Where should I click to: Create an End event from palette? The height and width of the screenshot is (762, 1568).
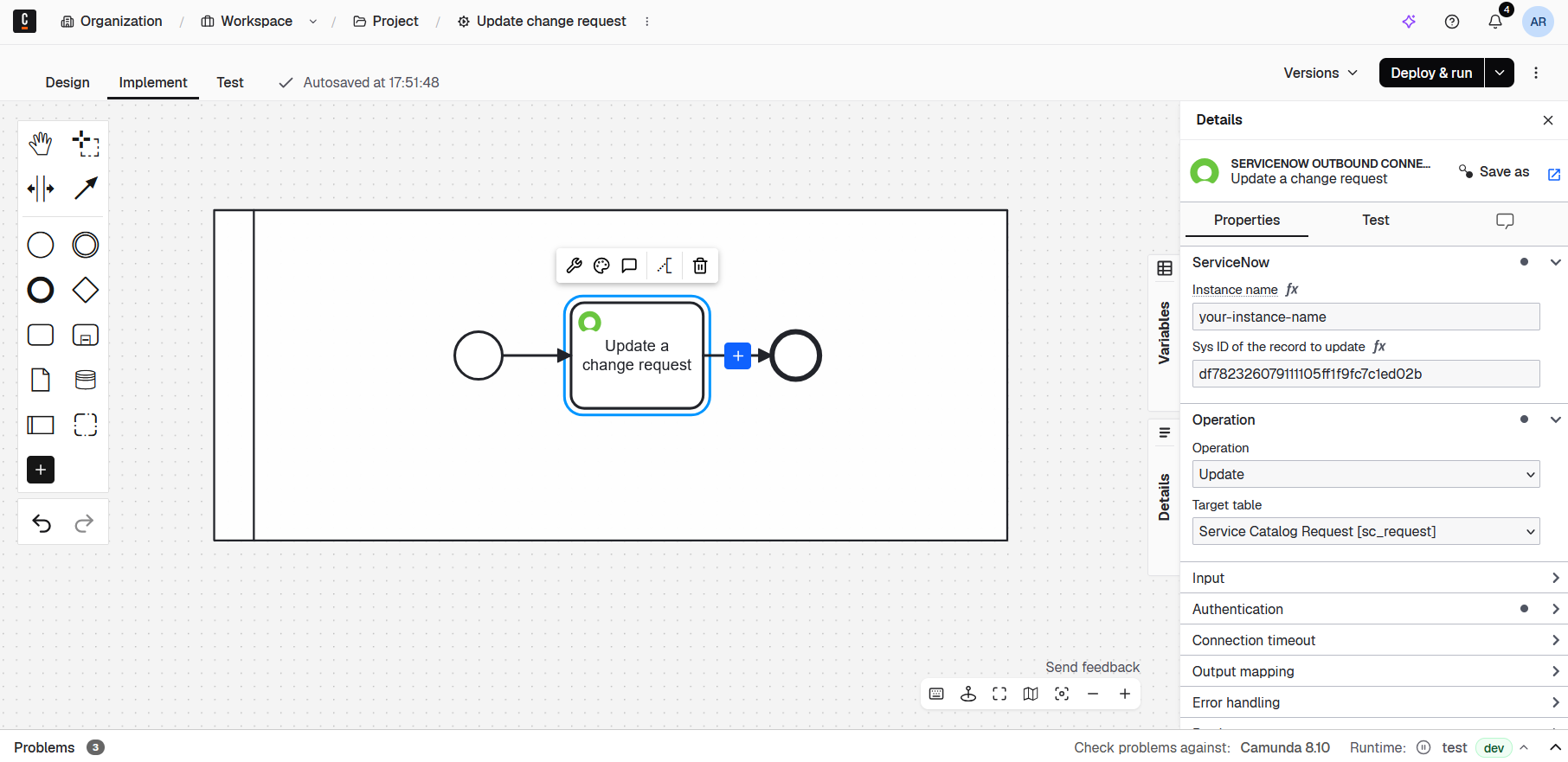coord(41,290)
